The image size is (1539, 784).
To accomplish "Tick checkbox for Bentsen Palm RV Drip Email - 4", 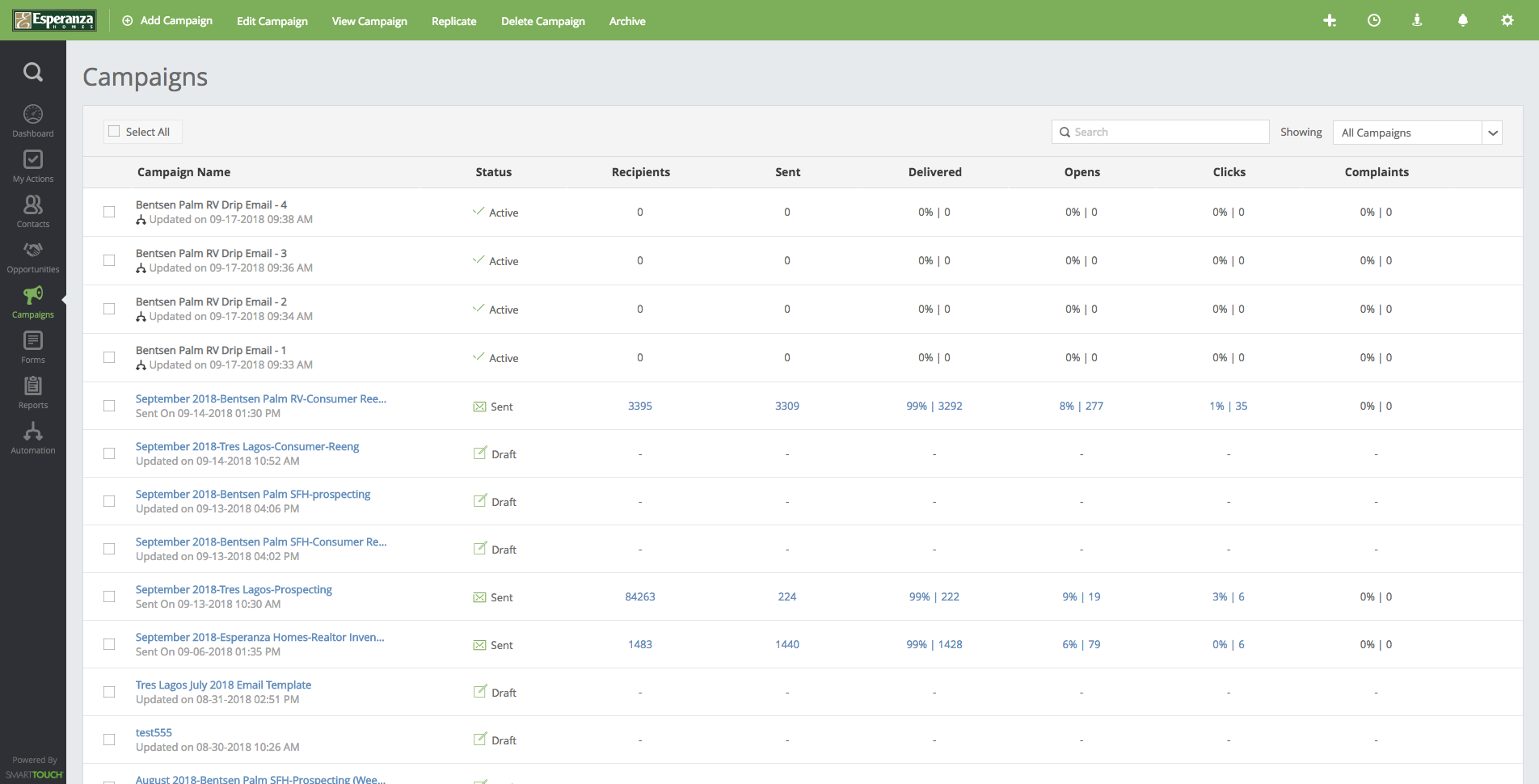I will pos(109,212).
